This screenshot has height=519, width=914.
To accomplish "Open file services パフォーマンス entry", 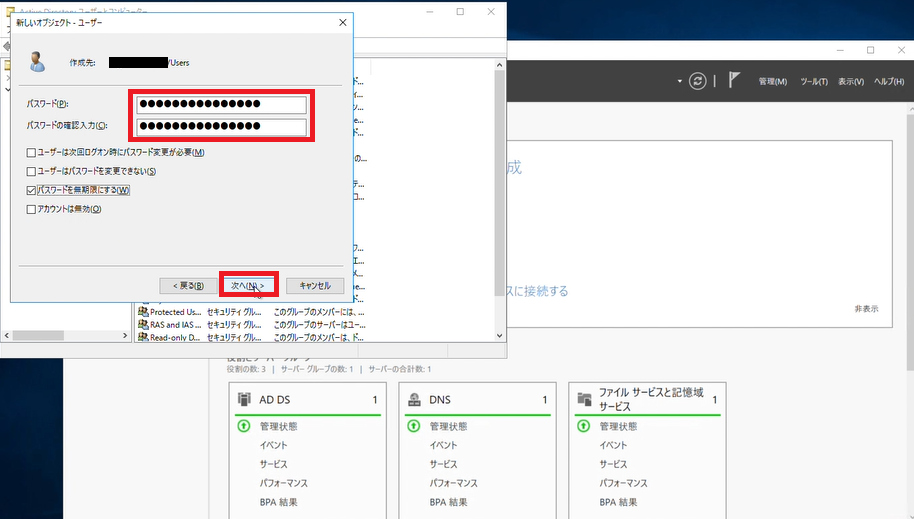I will click(x=624, y=483).
